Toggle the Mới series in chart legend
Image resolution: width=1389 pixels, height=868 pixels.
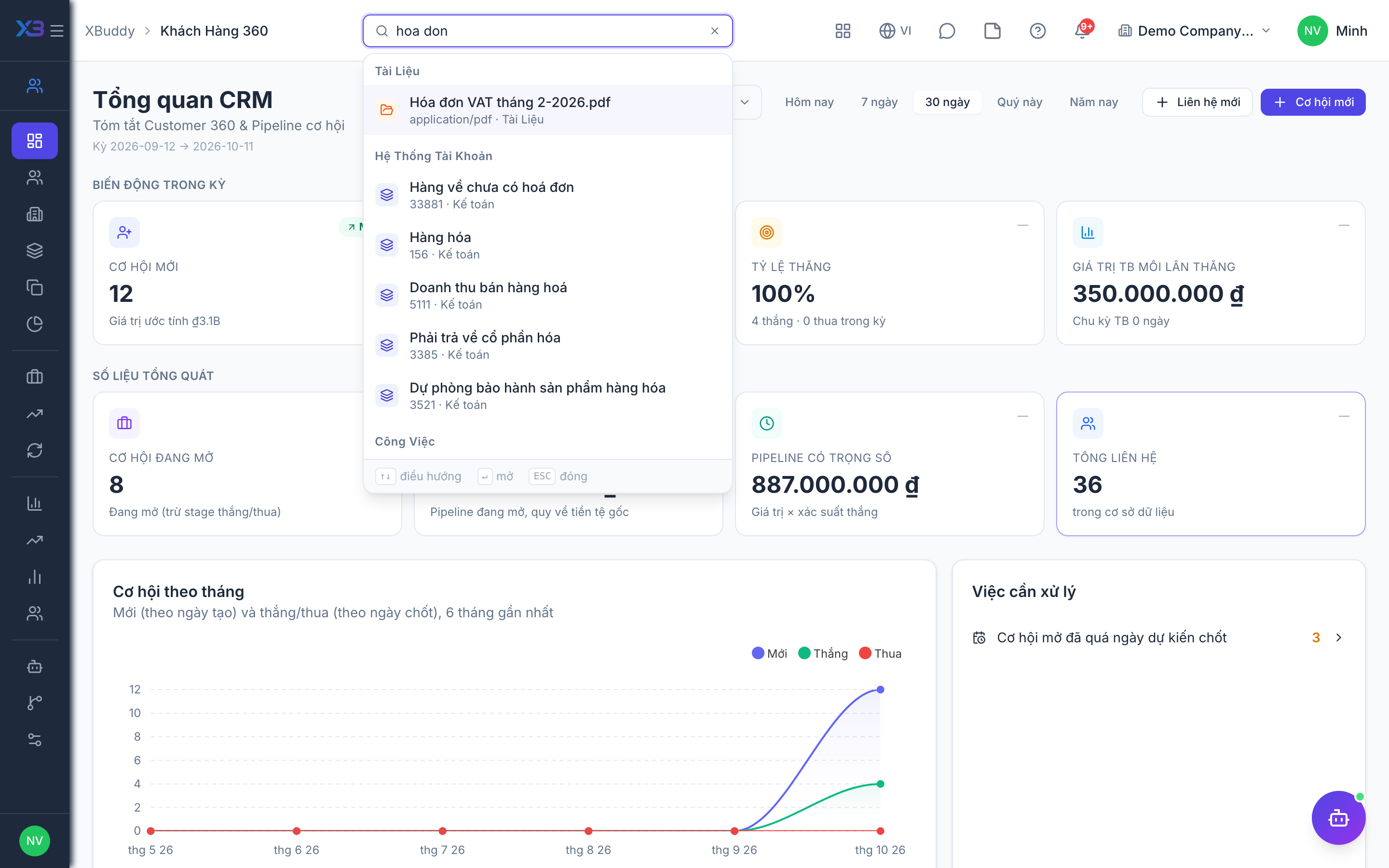click(769, 653)
